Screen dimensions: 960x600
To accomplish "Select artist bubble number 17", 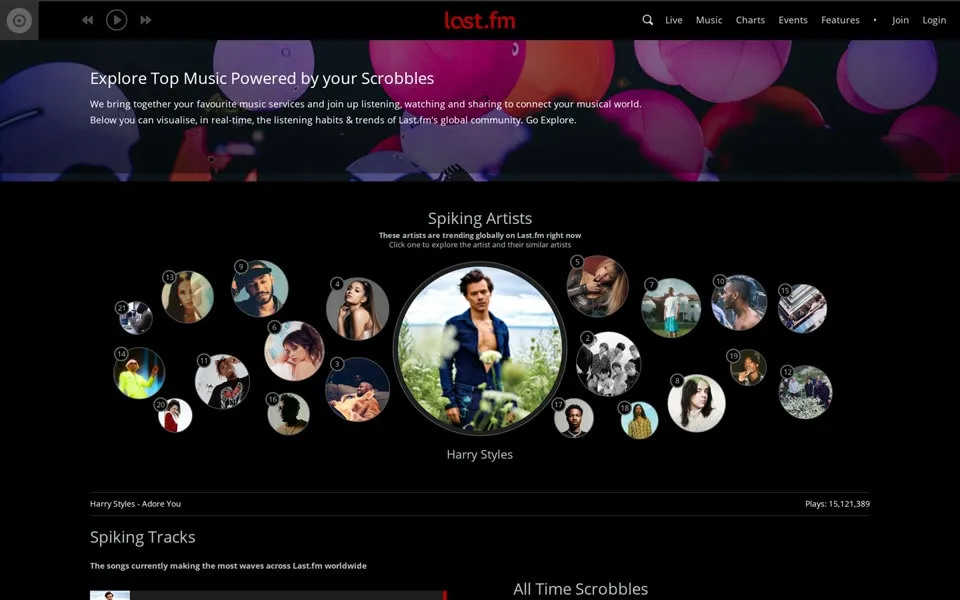I will (x=574, y=418).
